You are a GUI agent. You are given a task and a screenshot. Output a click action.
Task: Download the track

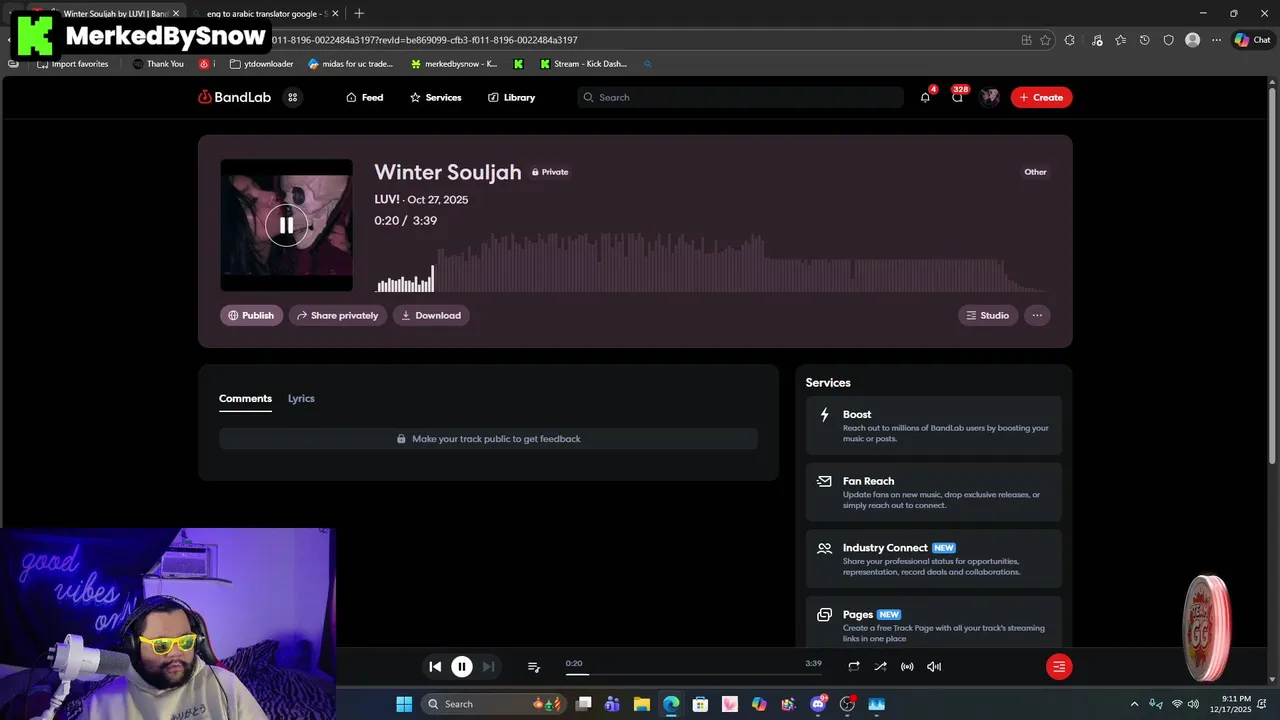[x=431, y=315]
